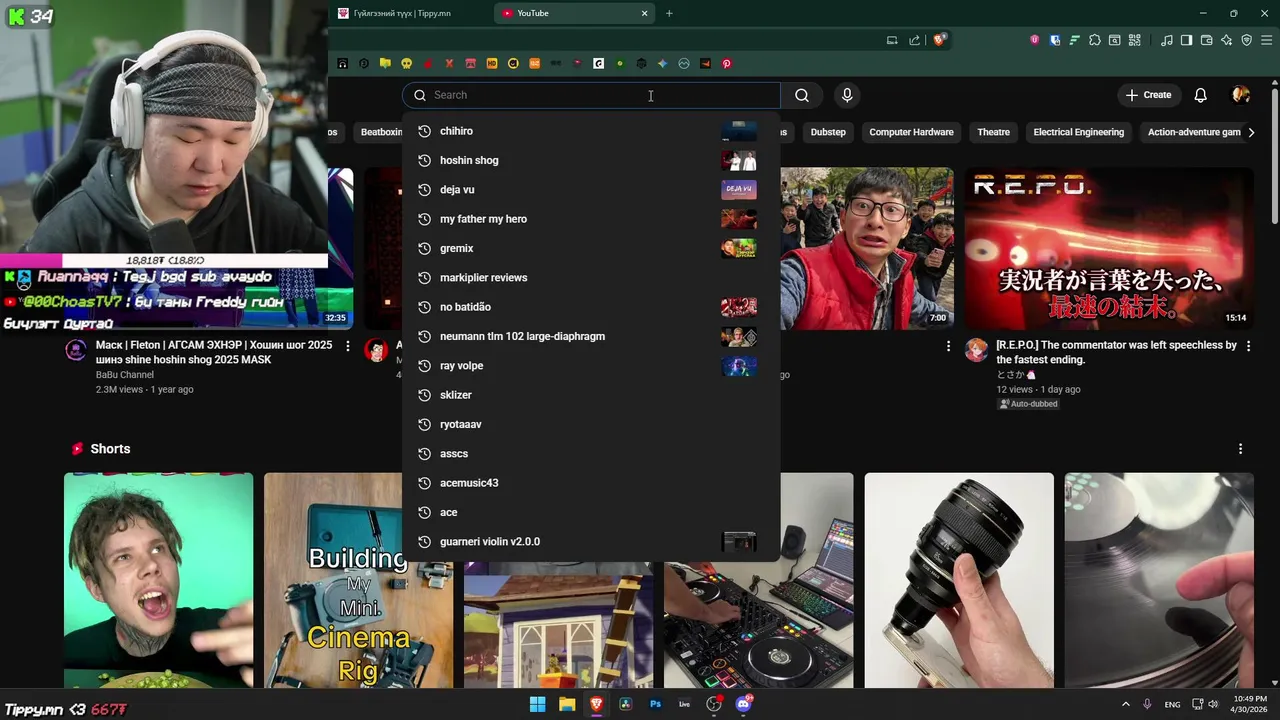This screenshot has width=1280, height=720.
Task: Open the camera lens Short thumbnail
Action: click(959, 581)
